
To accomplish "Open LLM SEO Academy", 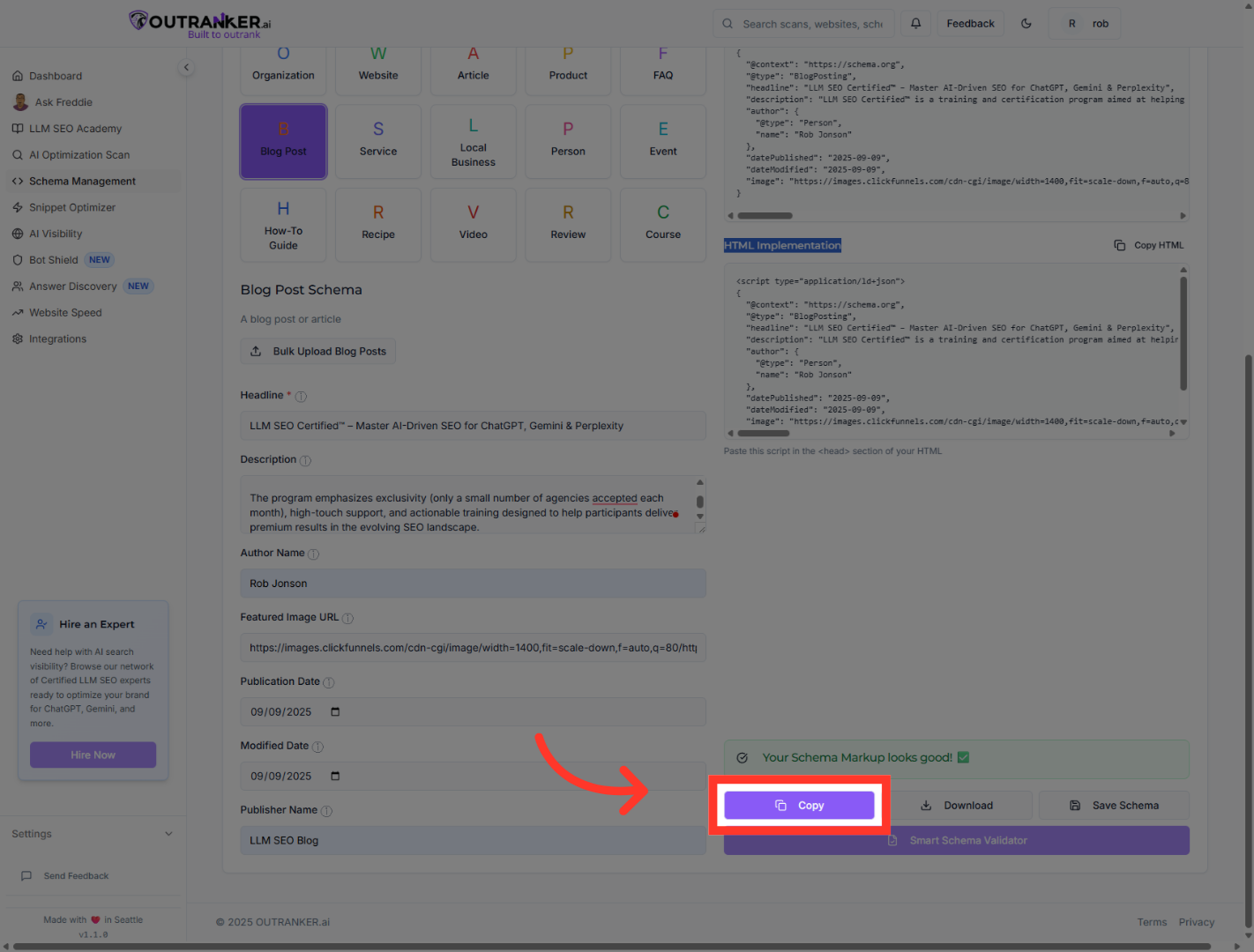I will 93,129.
